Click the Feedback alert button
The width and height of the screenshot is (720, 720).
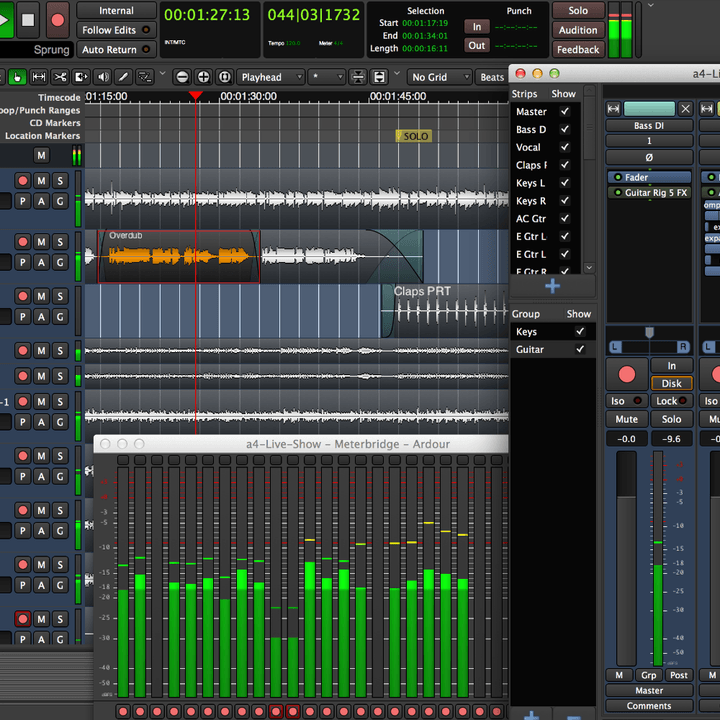tap(578, 50)
